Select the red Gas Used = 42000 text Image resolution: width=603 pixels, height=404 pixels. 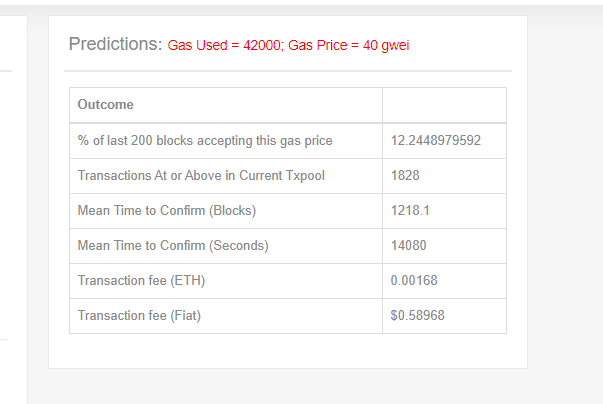tap(224, 45)
